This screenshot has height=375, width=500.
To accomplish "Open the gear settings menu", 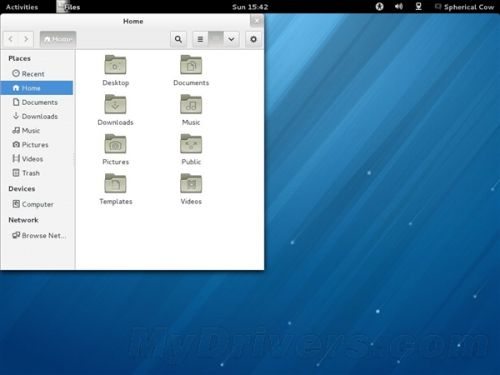I will pos(254,39).
